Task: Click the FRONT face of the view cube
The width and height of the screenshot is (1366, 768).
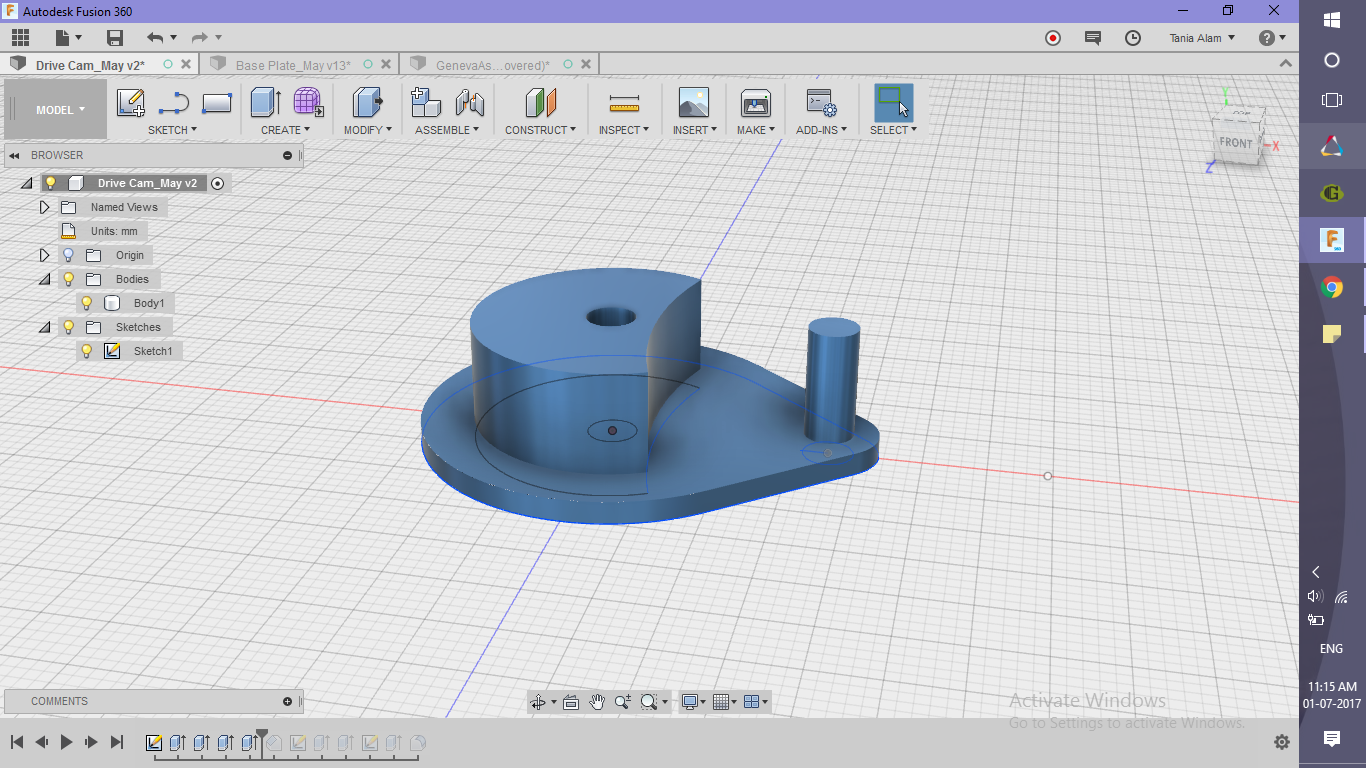Action: 1236,143
